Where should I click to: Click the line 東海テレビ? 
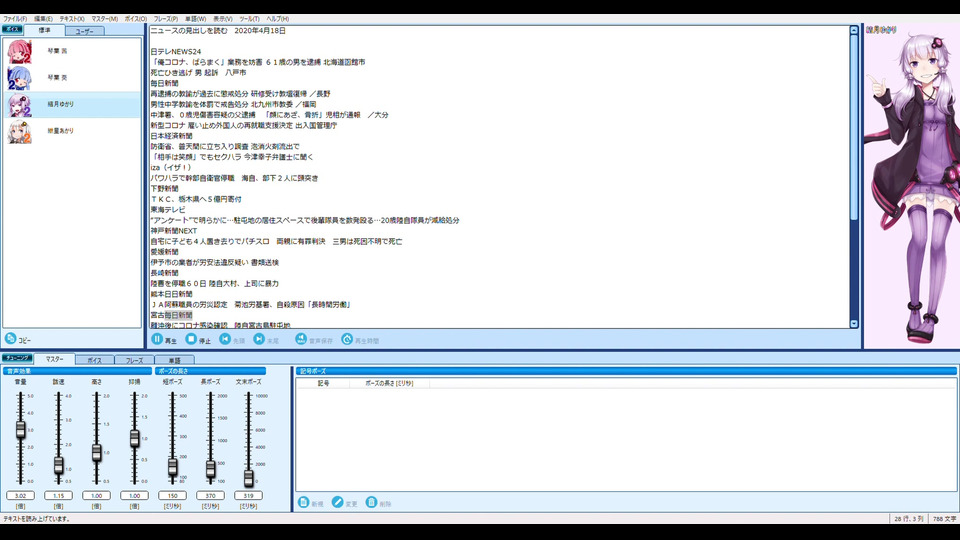click(168, 210)
